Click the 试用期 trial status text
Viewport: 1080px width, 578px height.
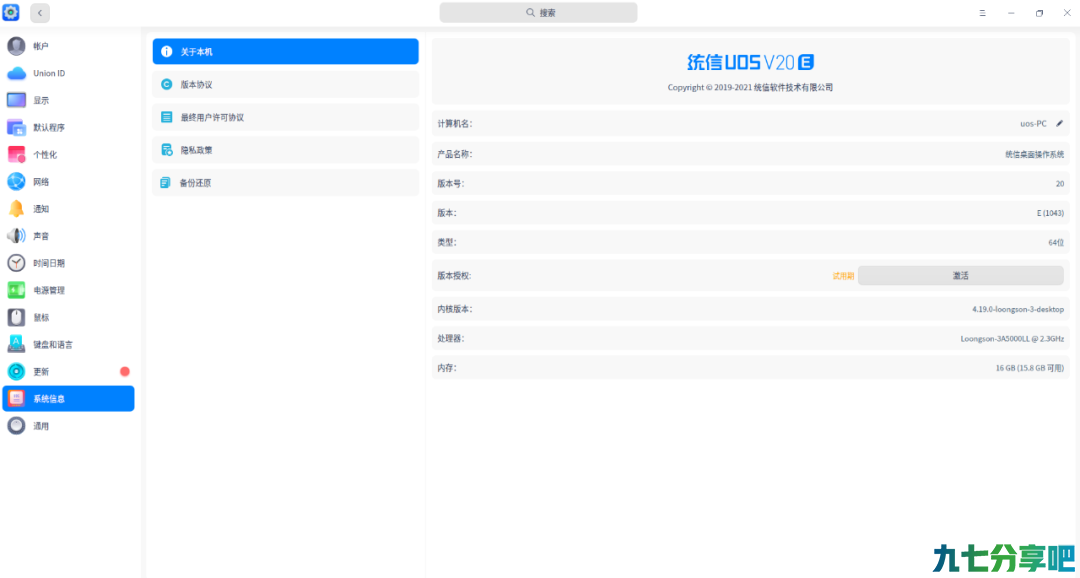click(843, 276)
